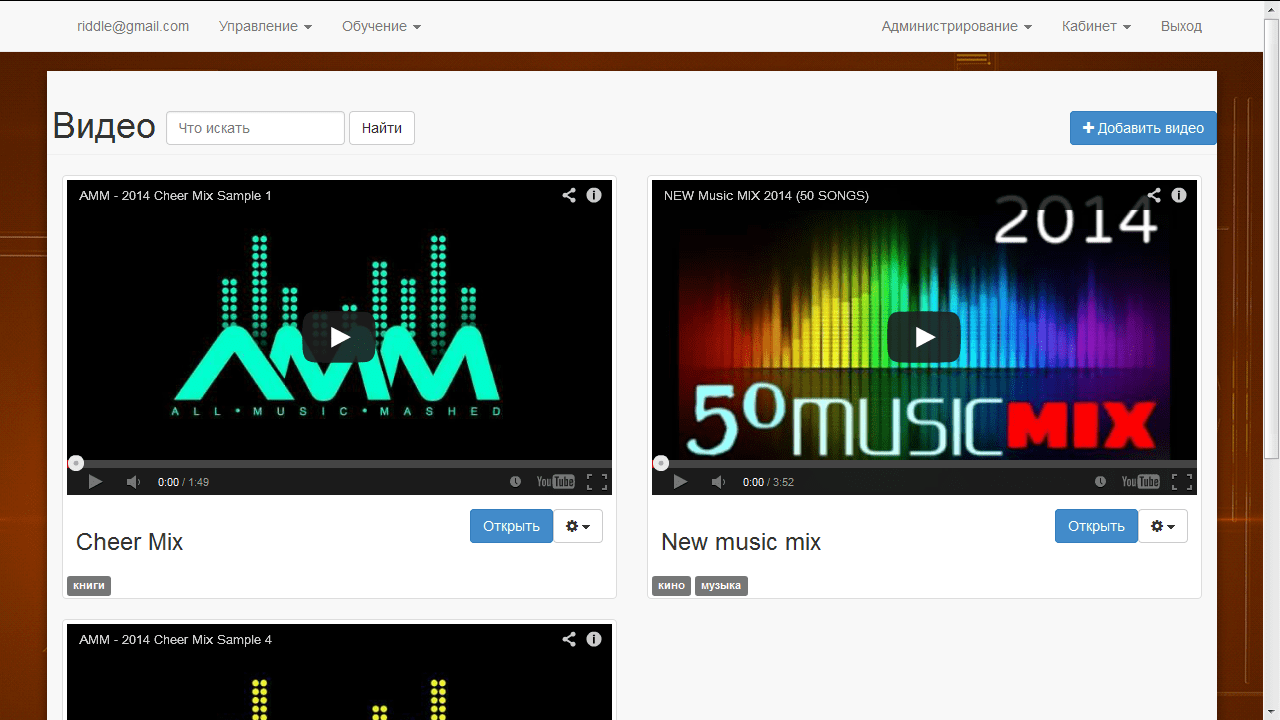Focus the Что искать search field
This screenshot has width=1280, height=720.
[255, 128]
